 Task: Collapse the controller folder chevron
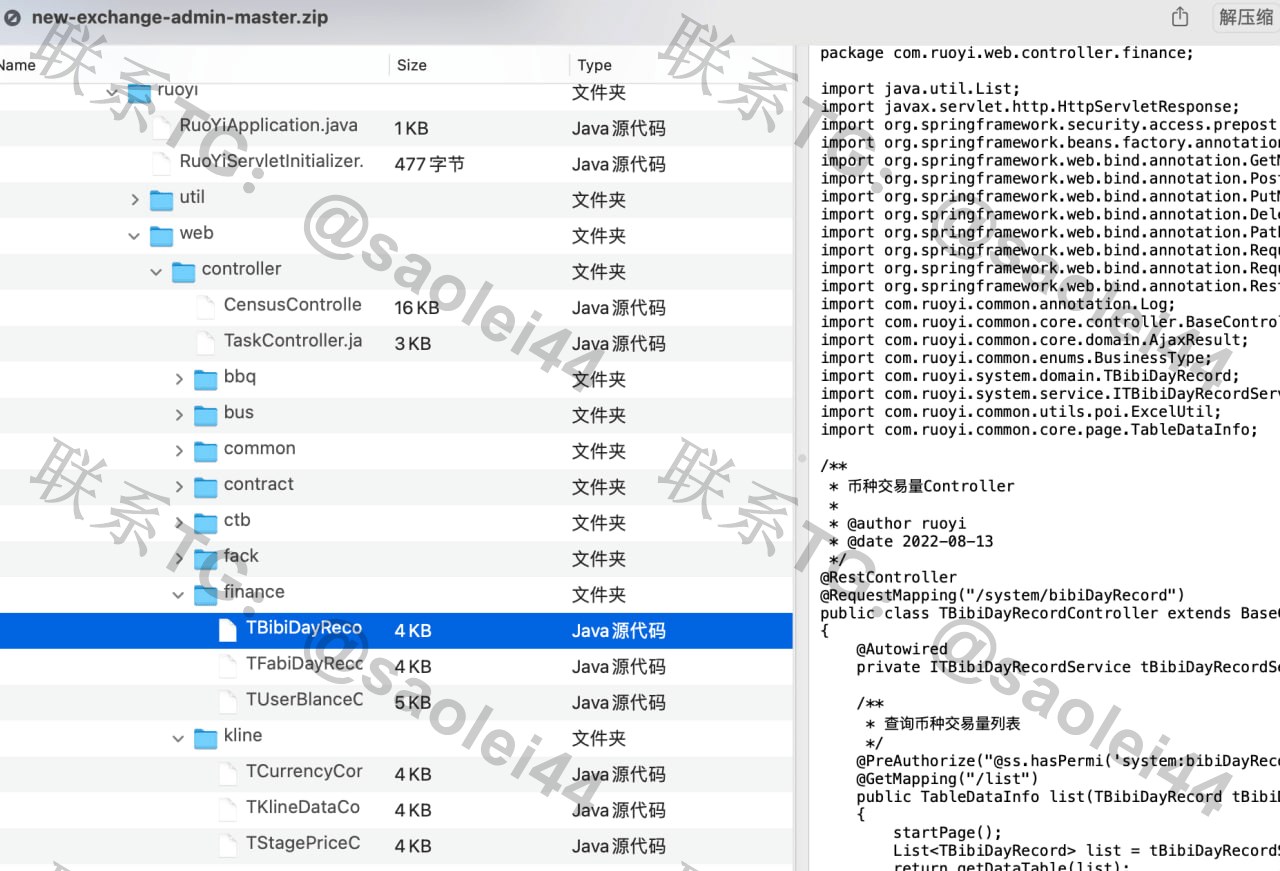pos(156,272)
